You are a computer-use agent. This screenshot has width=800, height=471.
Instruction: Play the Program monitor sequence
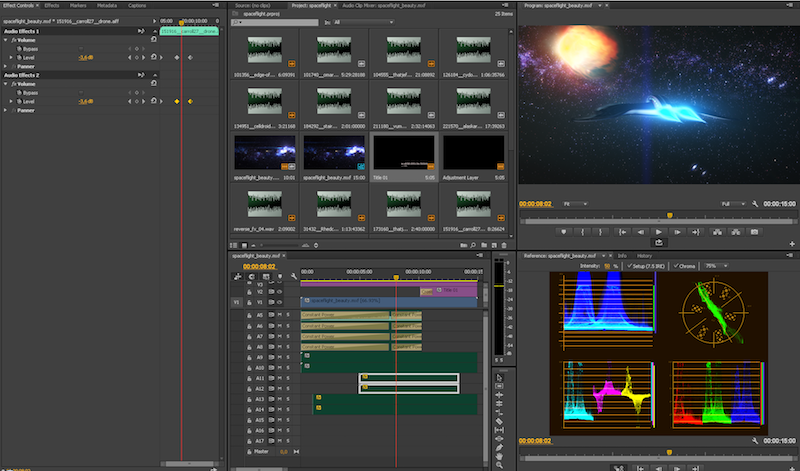pyautogui.click(x=659, y=232)
